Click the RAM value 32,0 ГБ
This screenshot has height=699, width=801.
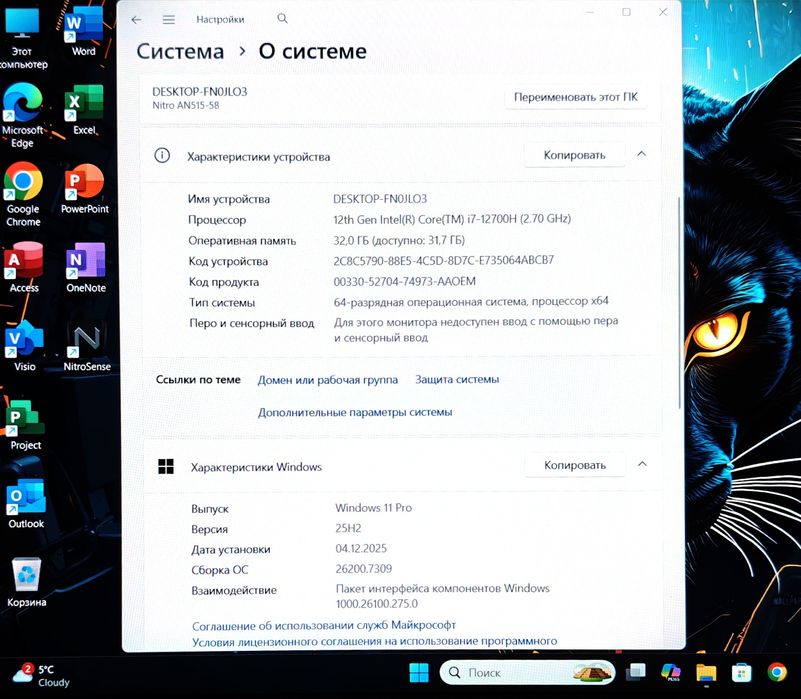point(399,240)
